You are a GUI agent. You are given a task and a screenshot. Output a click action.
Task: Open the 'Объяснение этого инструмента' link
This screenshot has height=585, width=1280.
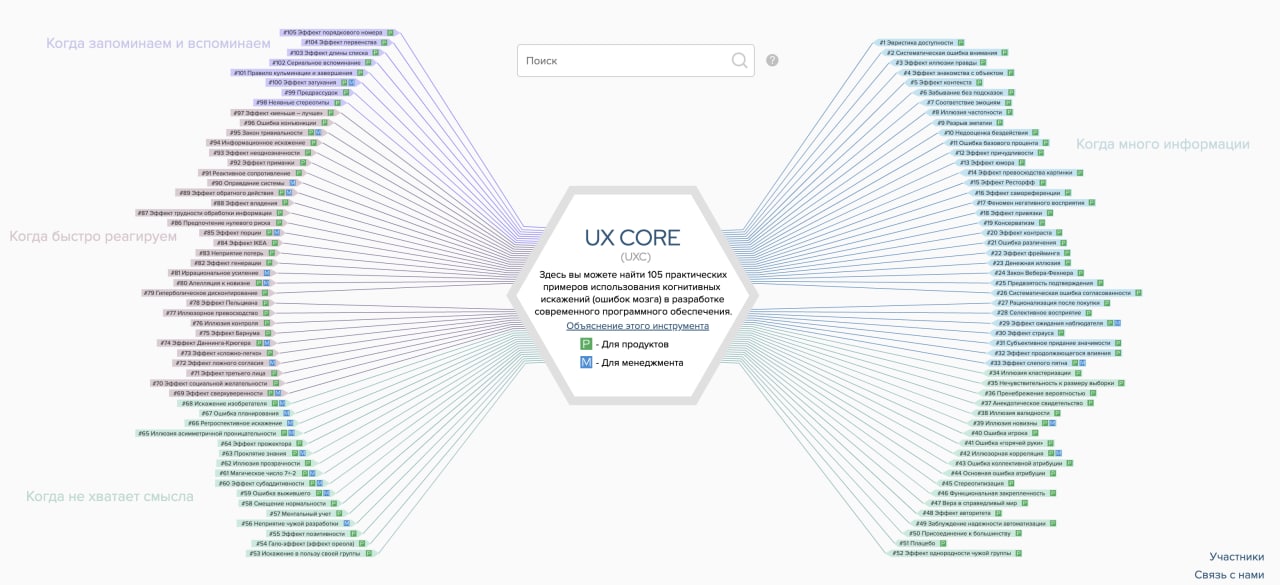(x=637, y=326)
